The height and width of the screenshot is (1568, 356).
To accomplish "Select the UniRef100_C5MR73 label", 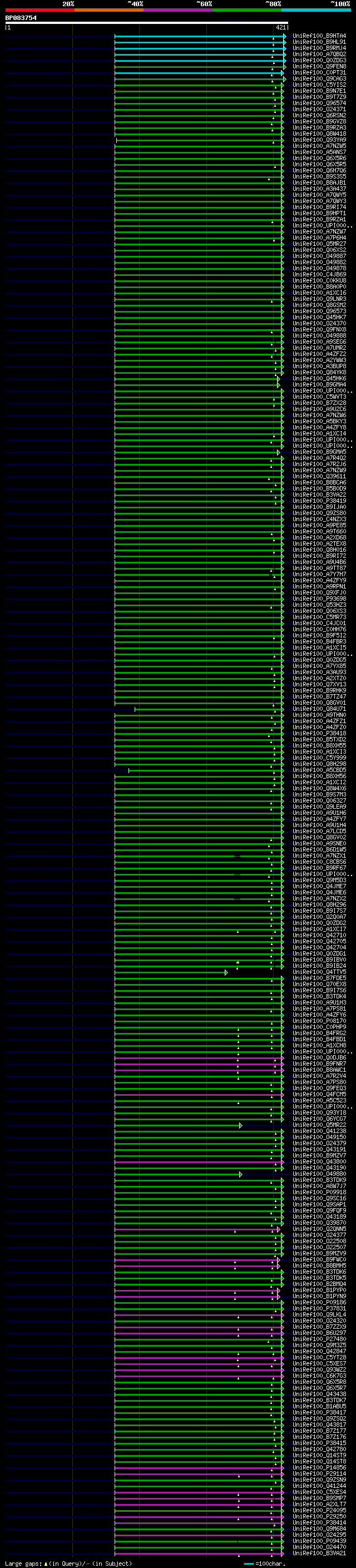I will [x=319, y=617].
